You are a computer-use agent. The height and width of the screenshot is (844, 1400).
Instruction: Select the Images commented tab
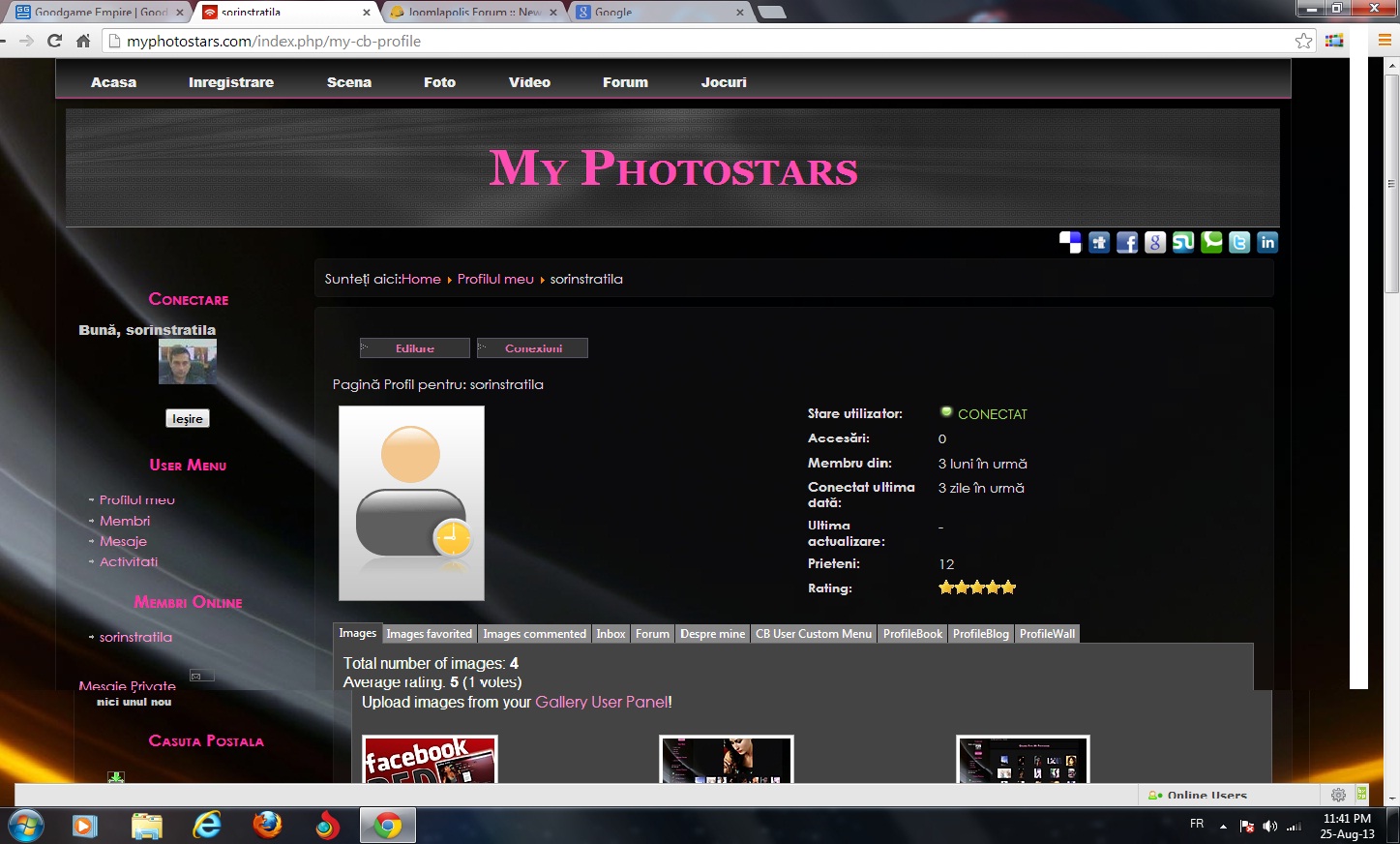point(535,634)
